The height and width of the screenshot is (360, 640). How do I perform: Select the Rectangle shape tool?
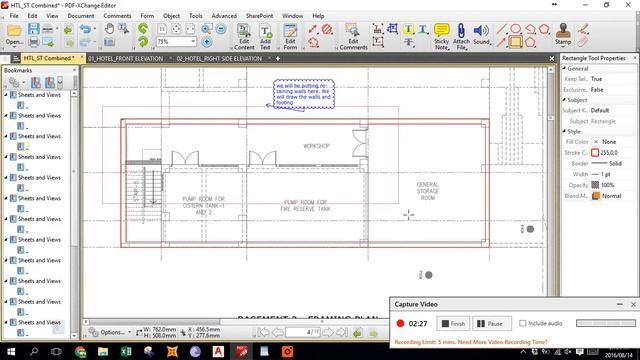[516, 42]
